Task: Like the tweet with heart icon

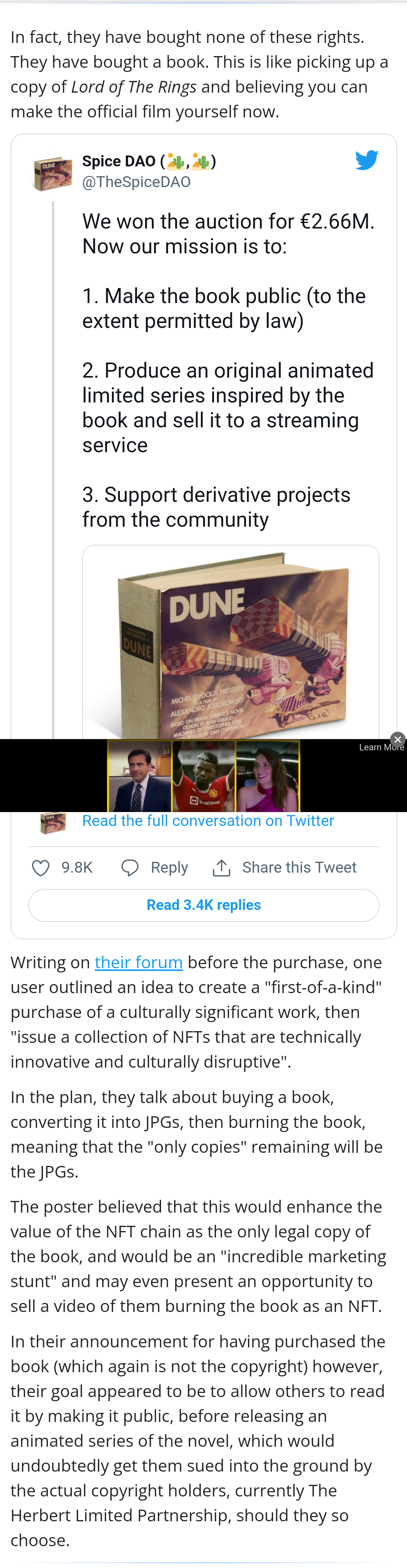Action: (x=41, y=867)
